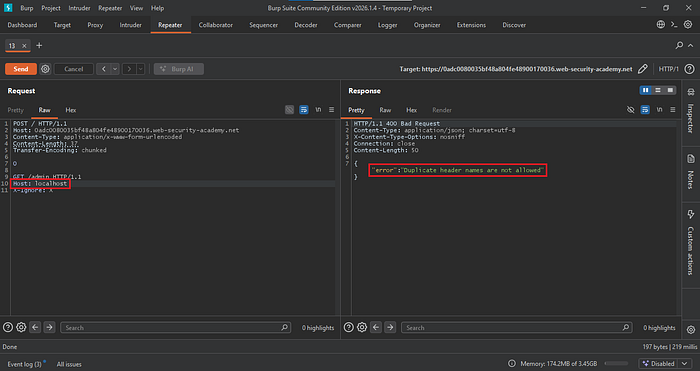Click the Cancel button
Image resolution: width=700 pixels, height=371 pixels.
point(74,69)
